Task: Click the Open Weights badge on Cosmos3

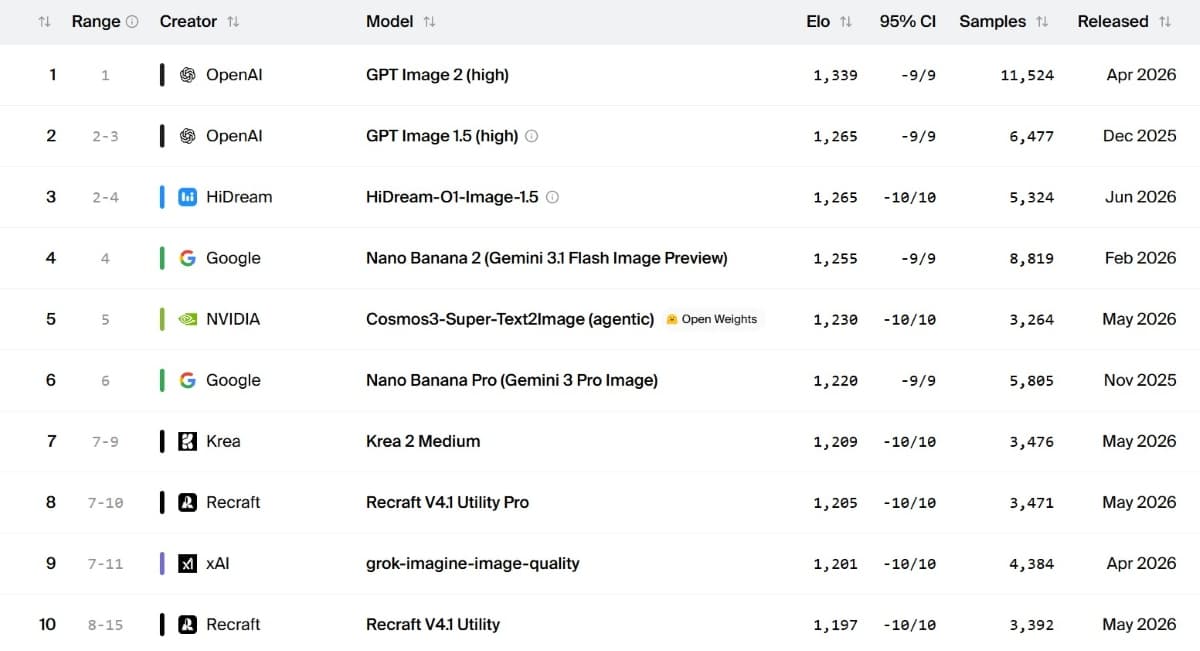Action: (712, 319)
